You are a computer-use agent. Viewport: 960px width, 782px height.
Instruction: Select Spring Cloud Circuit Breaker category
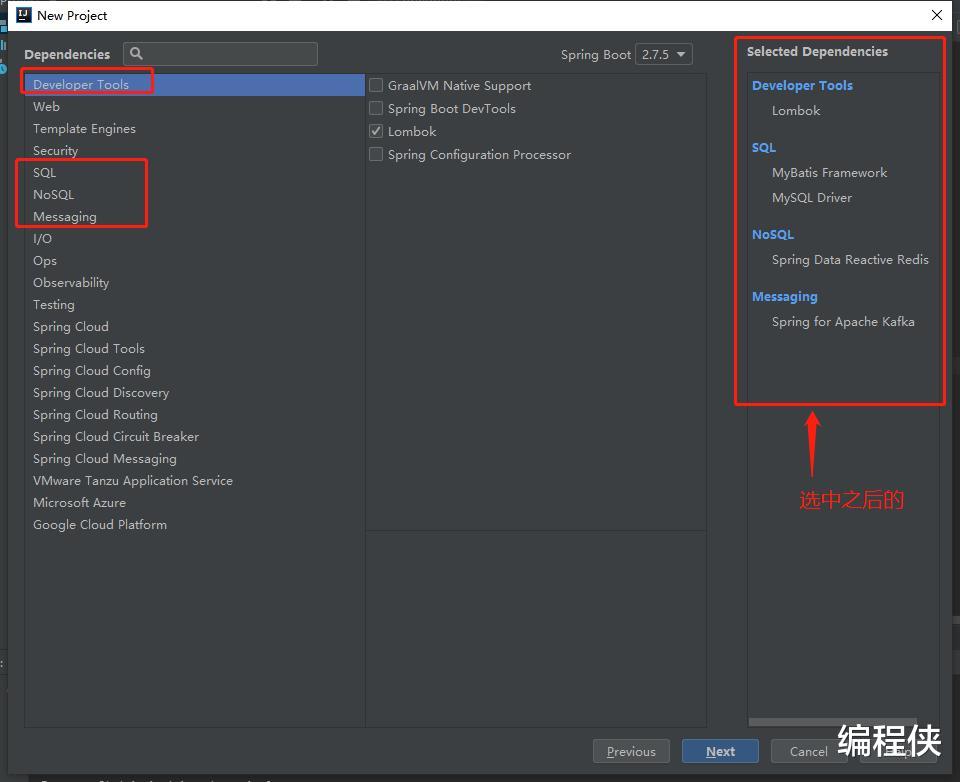click(195, 437)
